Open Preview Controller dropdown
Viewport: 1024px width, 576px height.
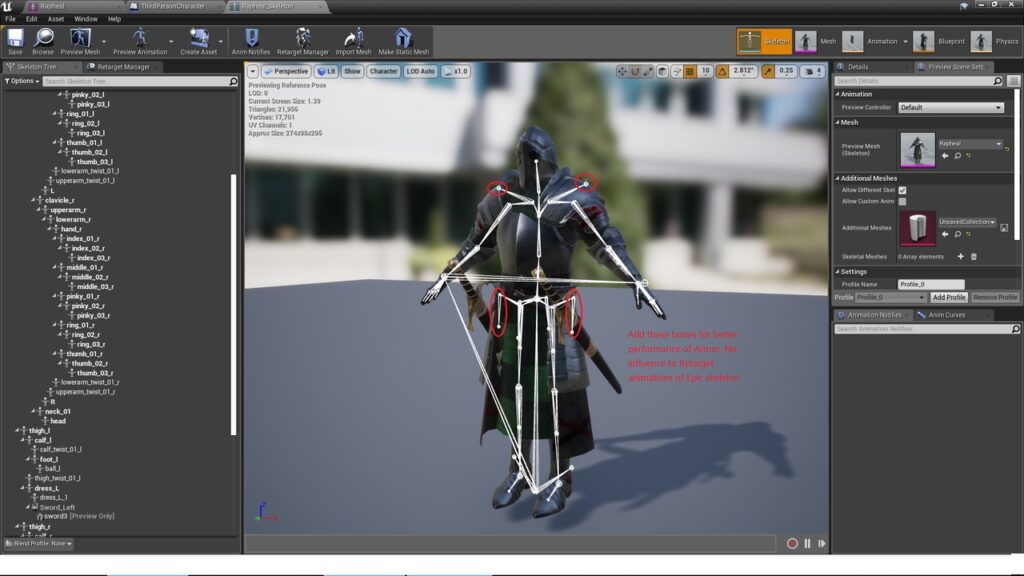[950, 108]
